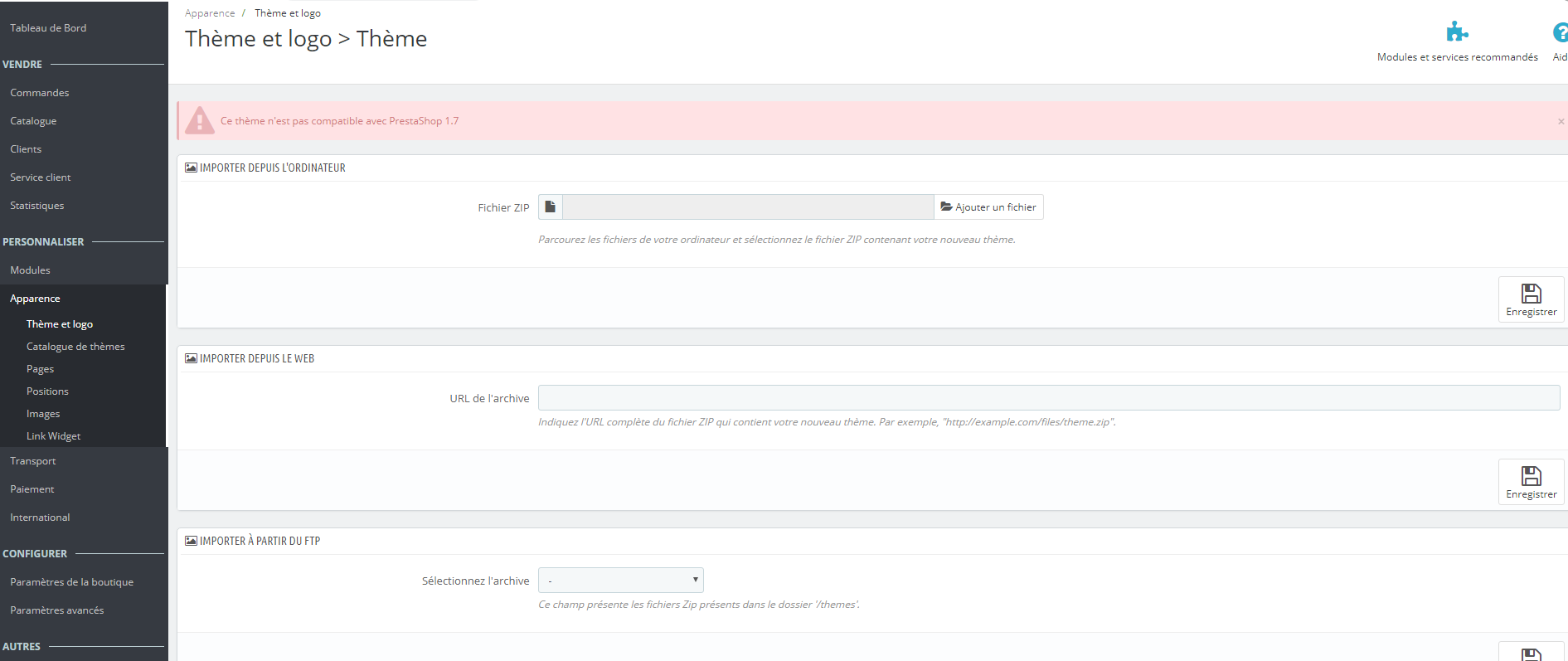
Task: Click the file icon beside Fichier ZIP
Action: point(551,207)
